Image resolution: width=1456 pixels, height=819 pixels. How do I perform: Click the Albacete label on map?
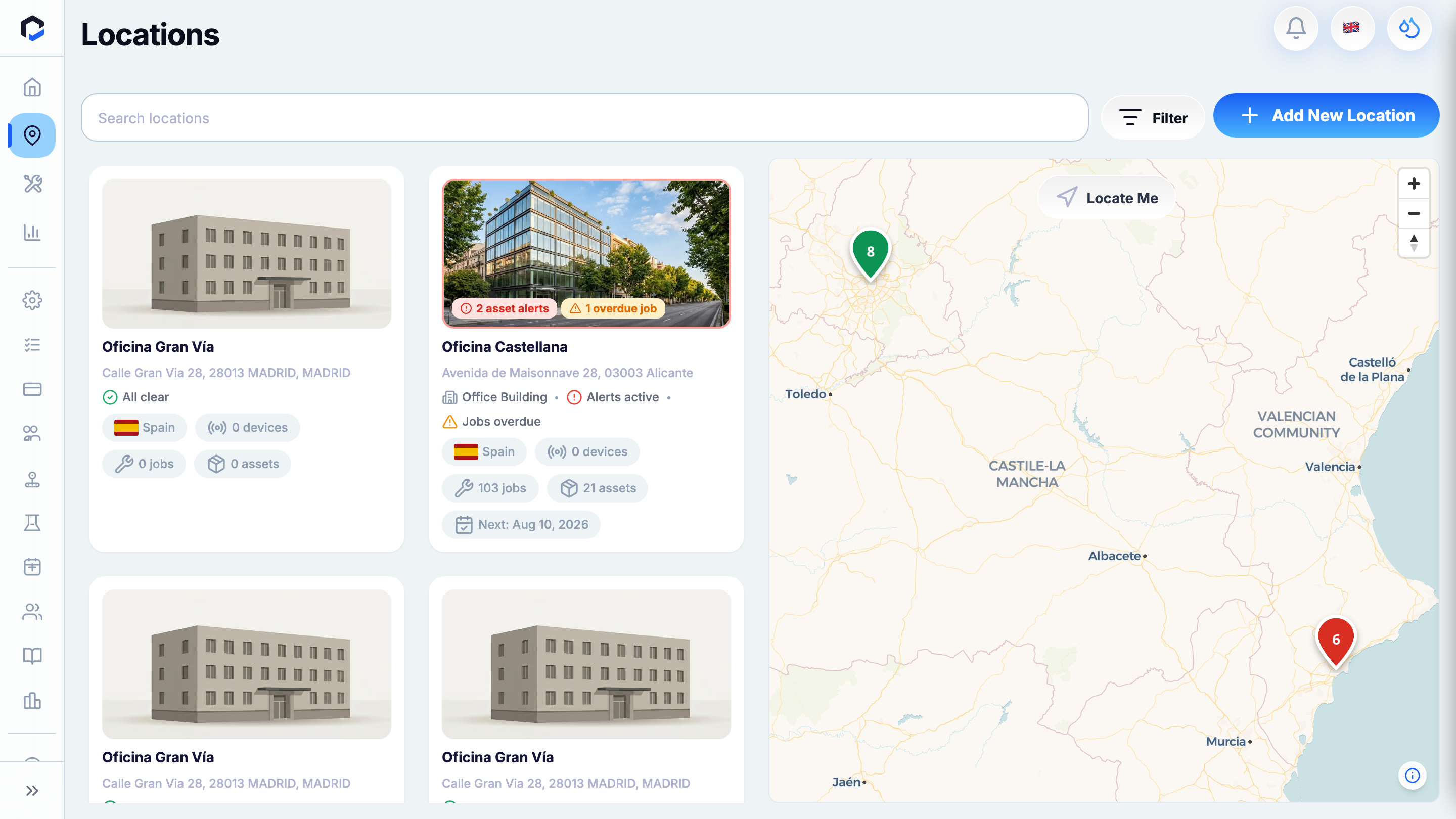pos(1114,556)
